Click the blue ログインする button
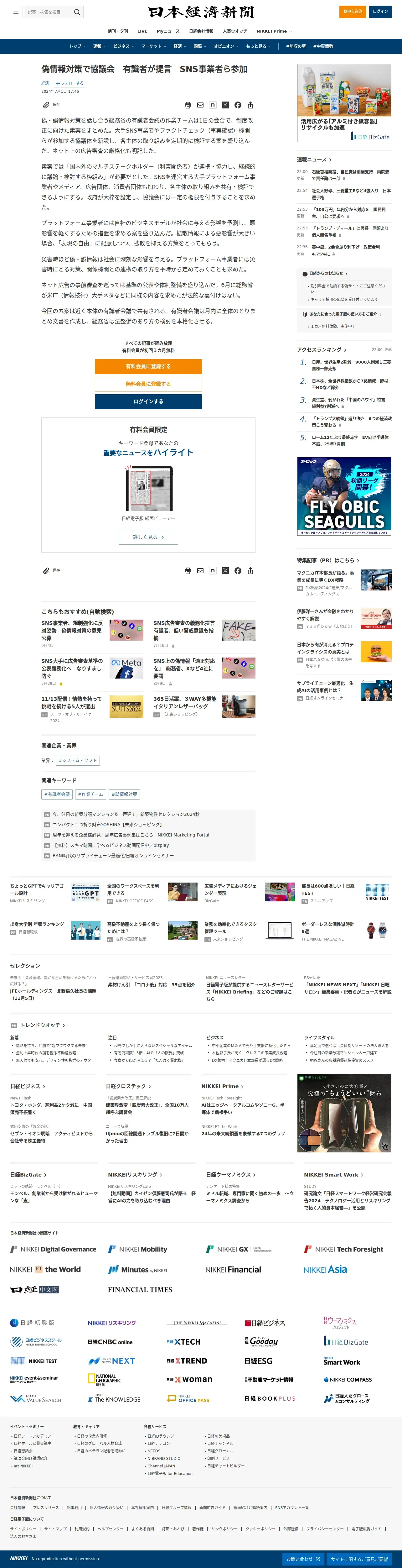The image size is (402, 1568). 148,402
